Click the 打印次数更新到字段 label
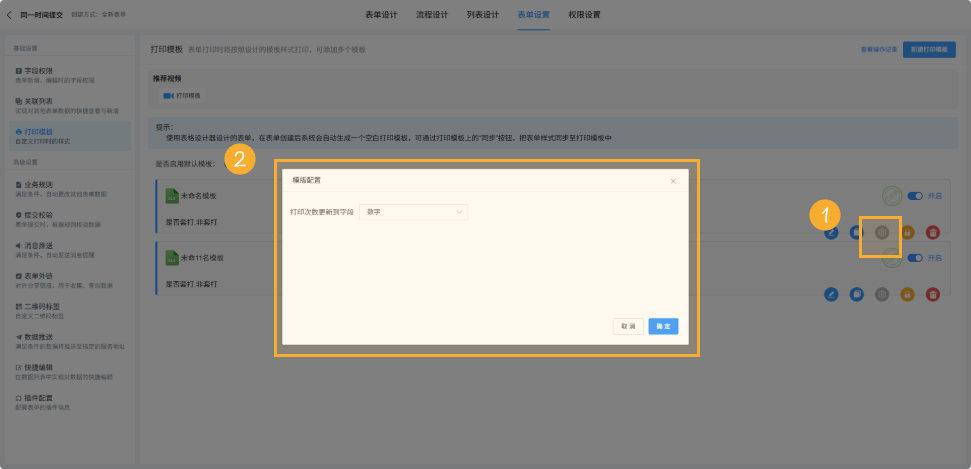This screenshot has width=971, height=469. tap(322, 212)
